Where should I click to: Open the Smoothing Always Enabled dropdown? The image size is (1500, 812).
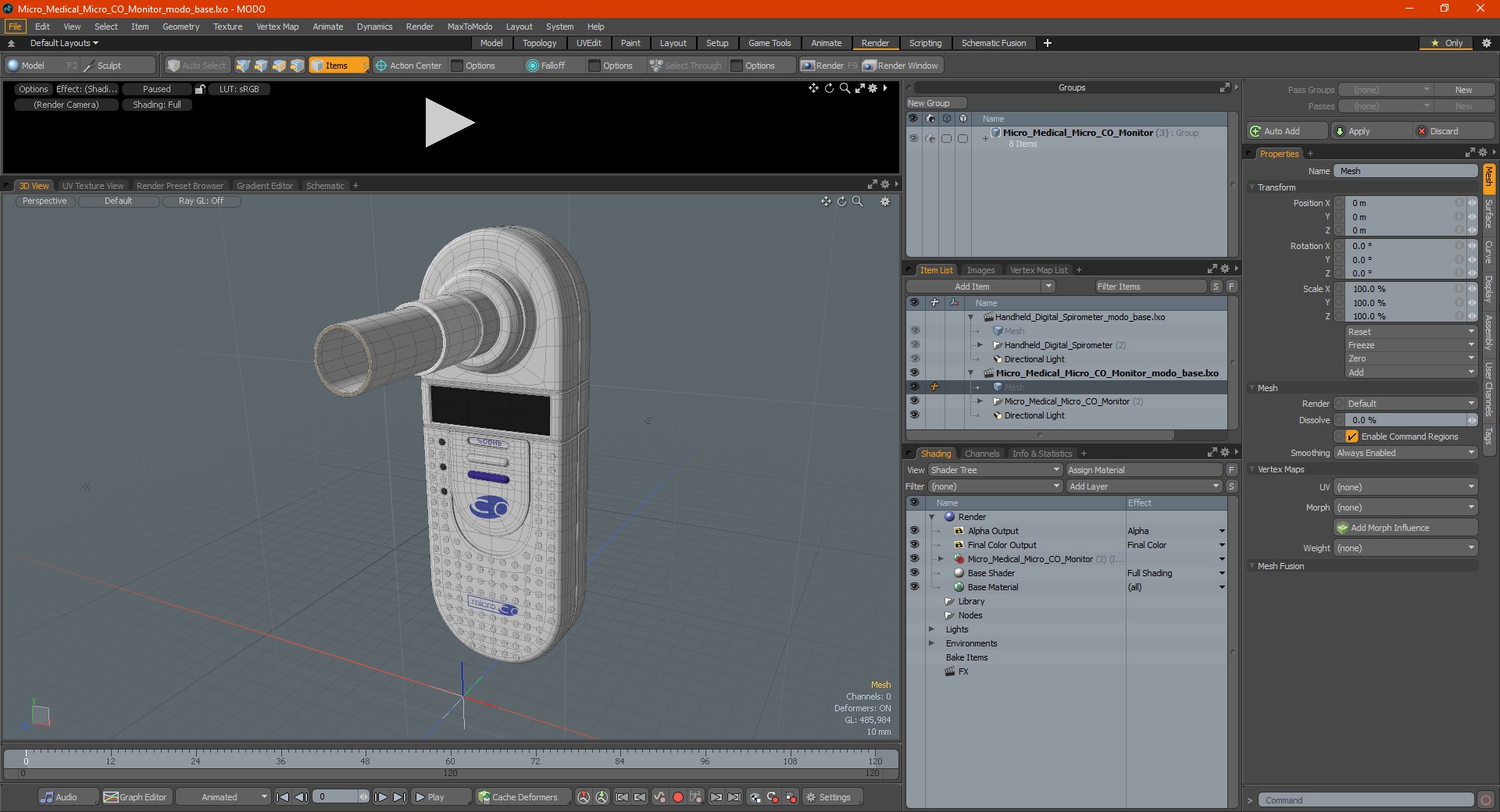[x=1405, y=453]
